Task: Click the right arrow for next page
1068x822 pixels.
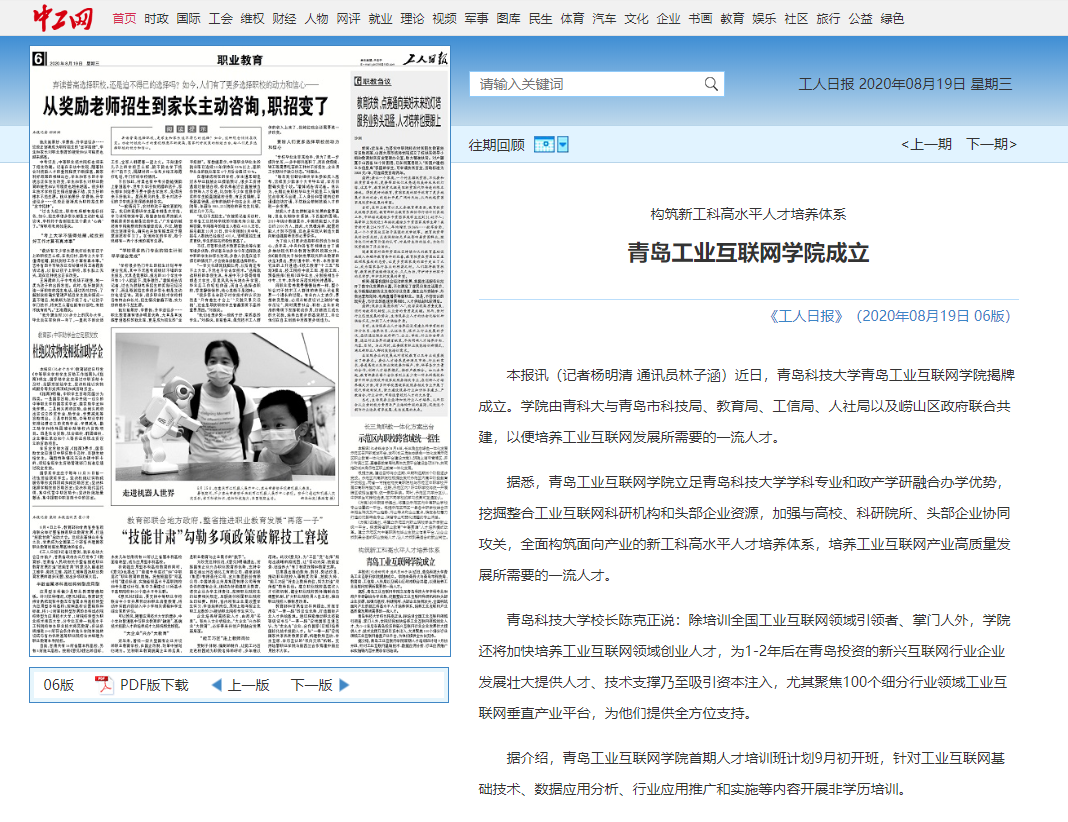Action: pyautogui.click(x=345, y=685)
